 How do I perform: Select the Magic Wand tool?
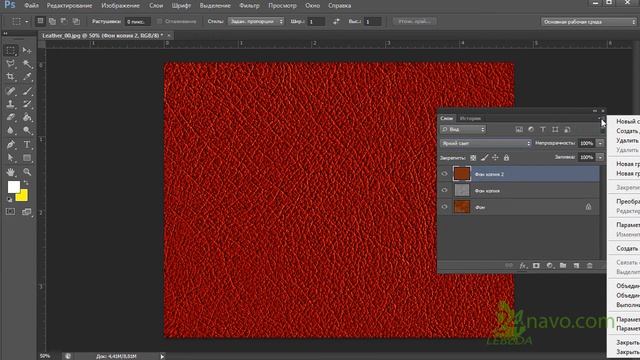[x=27, y=64]
